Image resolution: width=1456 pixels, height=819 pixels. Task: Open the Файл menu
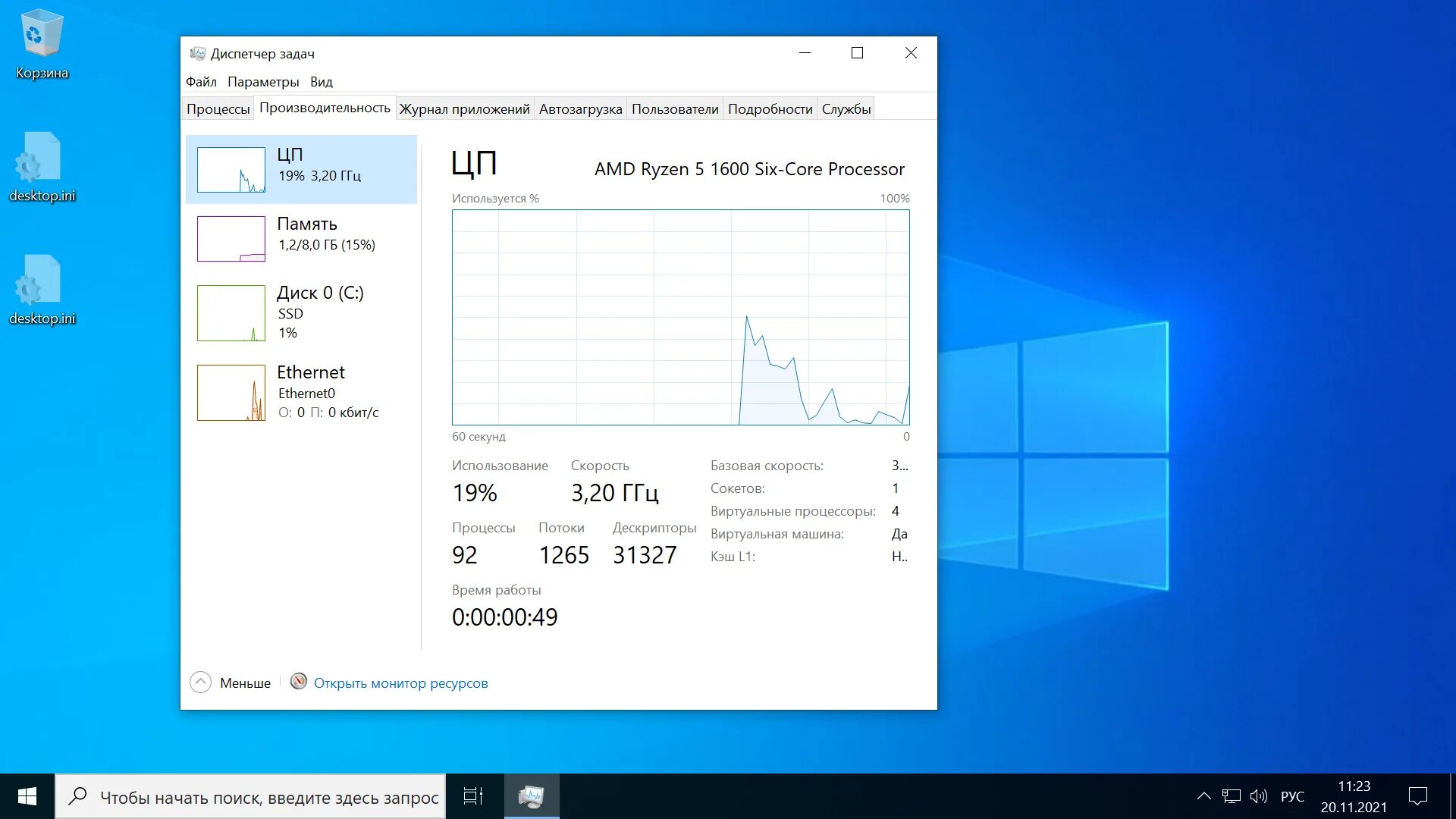click(201, 82)
